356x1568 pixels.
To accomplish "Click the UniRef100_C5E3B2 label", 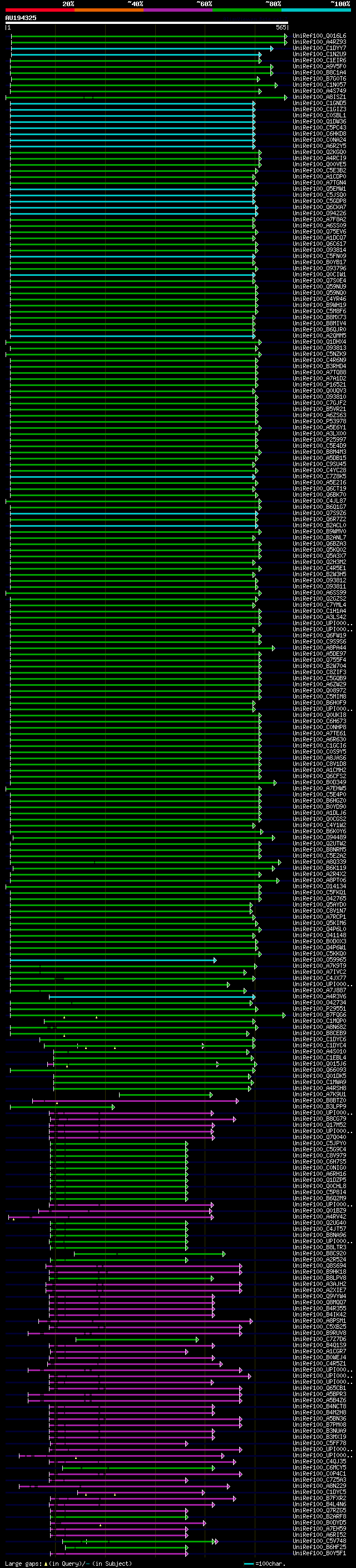I will (319, 170).
